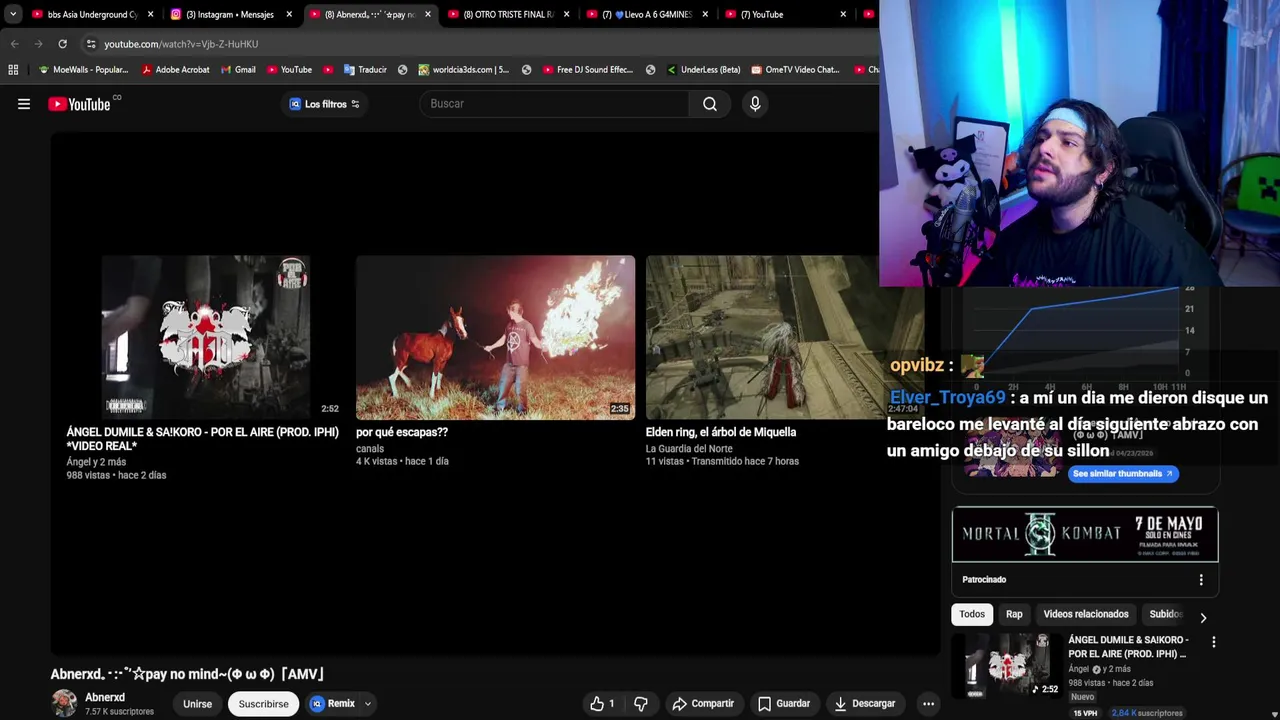Close the Instagram Mensajes tab

tap(289, 15)
